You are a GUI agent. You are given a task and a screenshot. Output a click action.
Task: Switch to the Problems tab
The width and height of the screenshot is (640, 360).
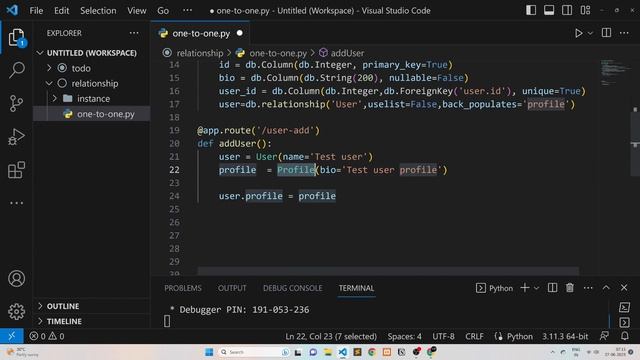click(183, 288)
